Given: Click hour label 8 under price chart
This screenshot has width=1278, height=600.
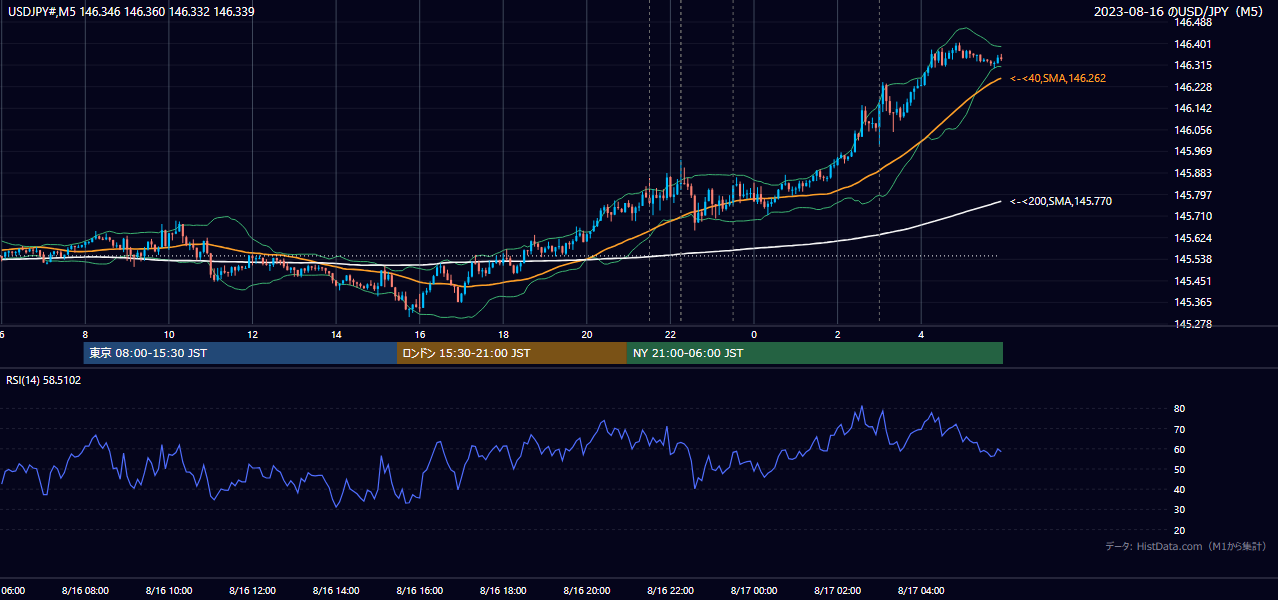Looking at the screenshot, I should coord(85,334).
